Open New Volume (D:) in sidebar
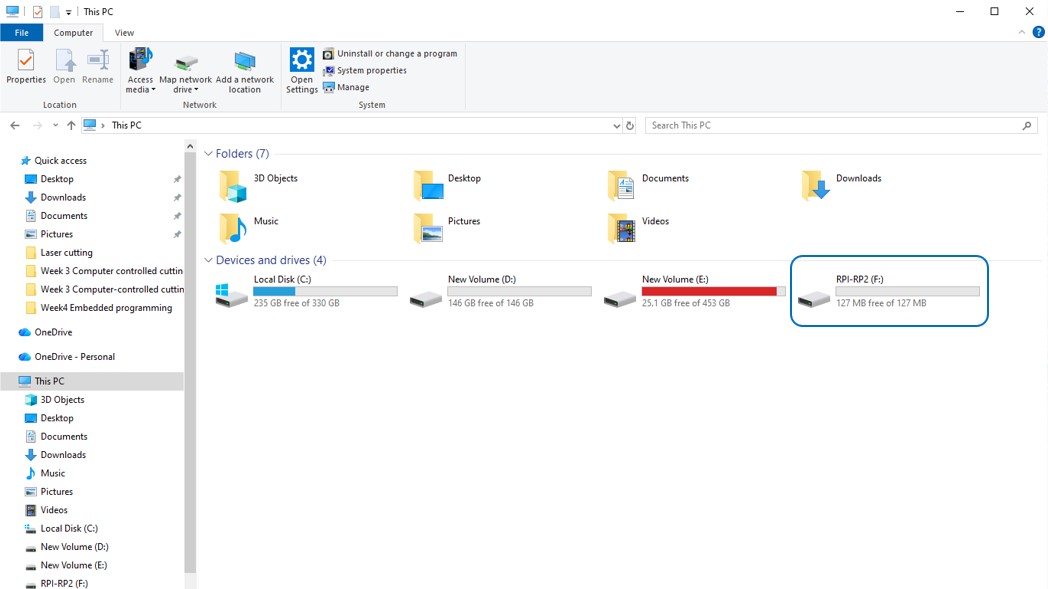 point(74,547)
